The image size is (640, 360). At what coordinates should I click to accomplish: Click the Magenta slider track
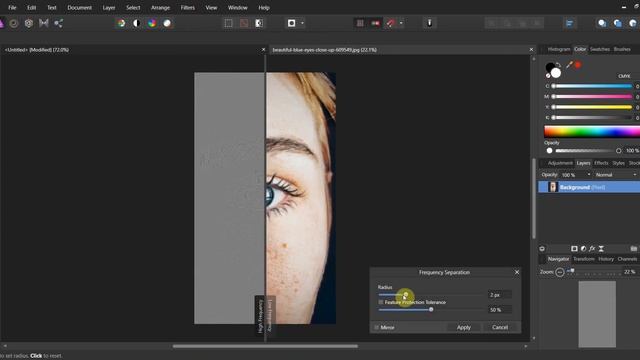[x=592, y=97]
